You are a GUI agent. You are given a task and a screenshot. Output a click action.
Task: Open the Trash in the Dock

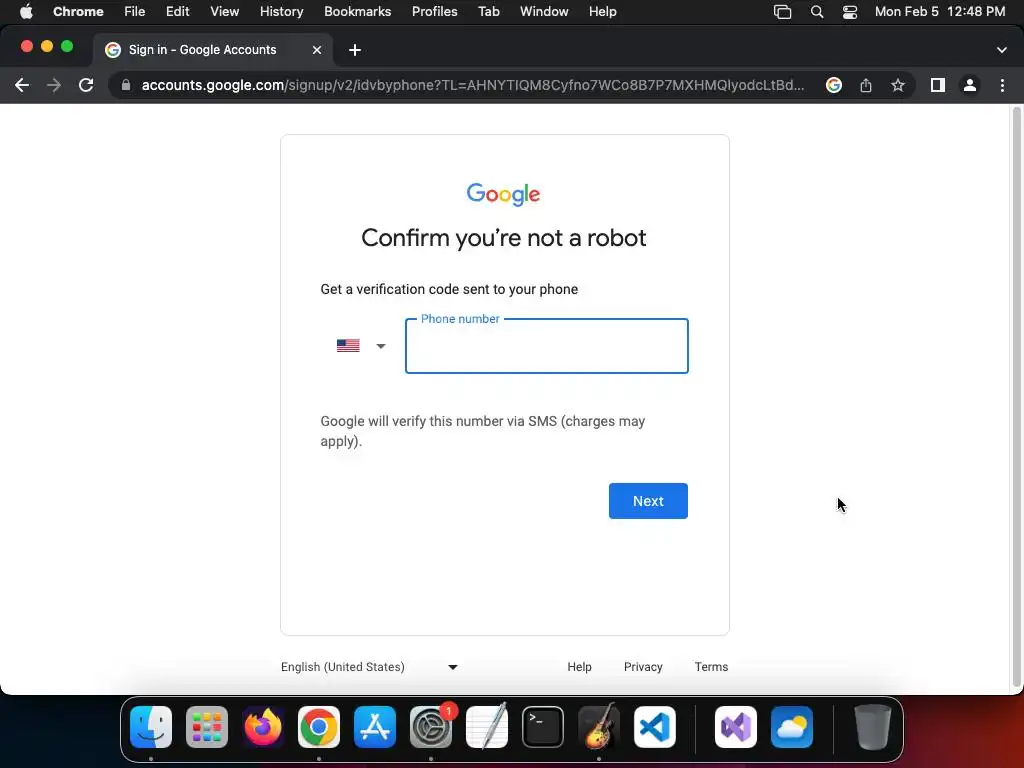(x=872, y=727)
